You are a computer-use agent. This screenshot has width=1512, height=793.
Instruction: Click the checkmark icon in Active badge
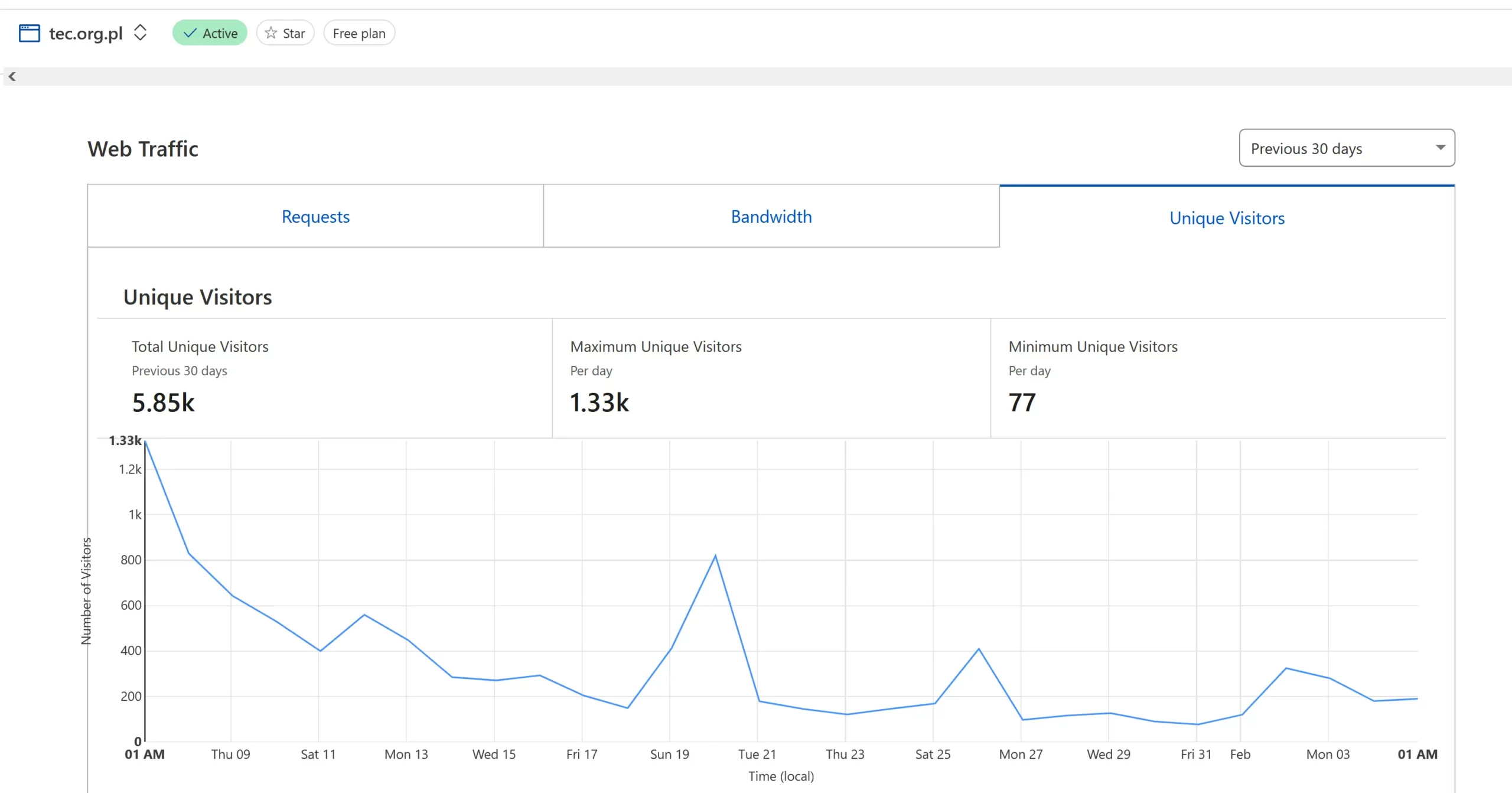coord(190,33)
